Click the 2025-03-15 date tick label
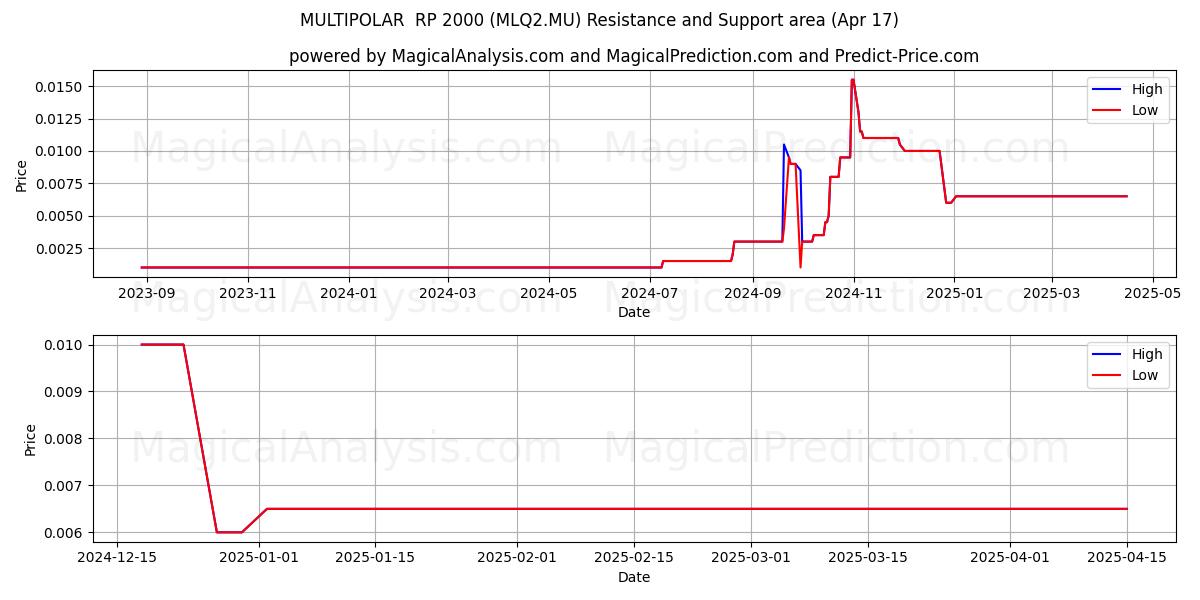The height and width of the screenshot is (600, 1200). pos(867,558)
